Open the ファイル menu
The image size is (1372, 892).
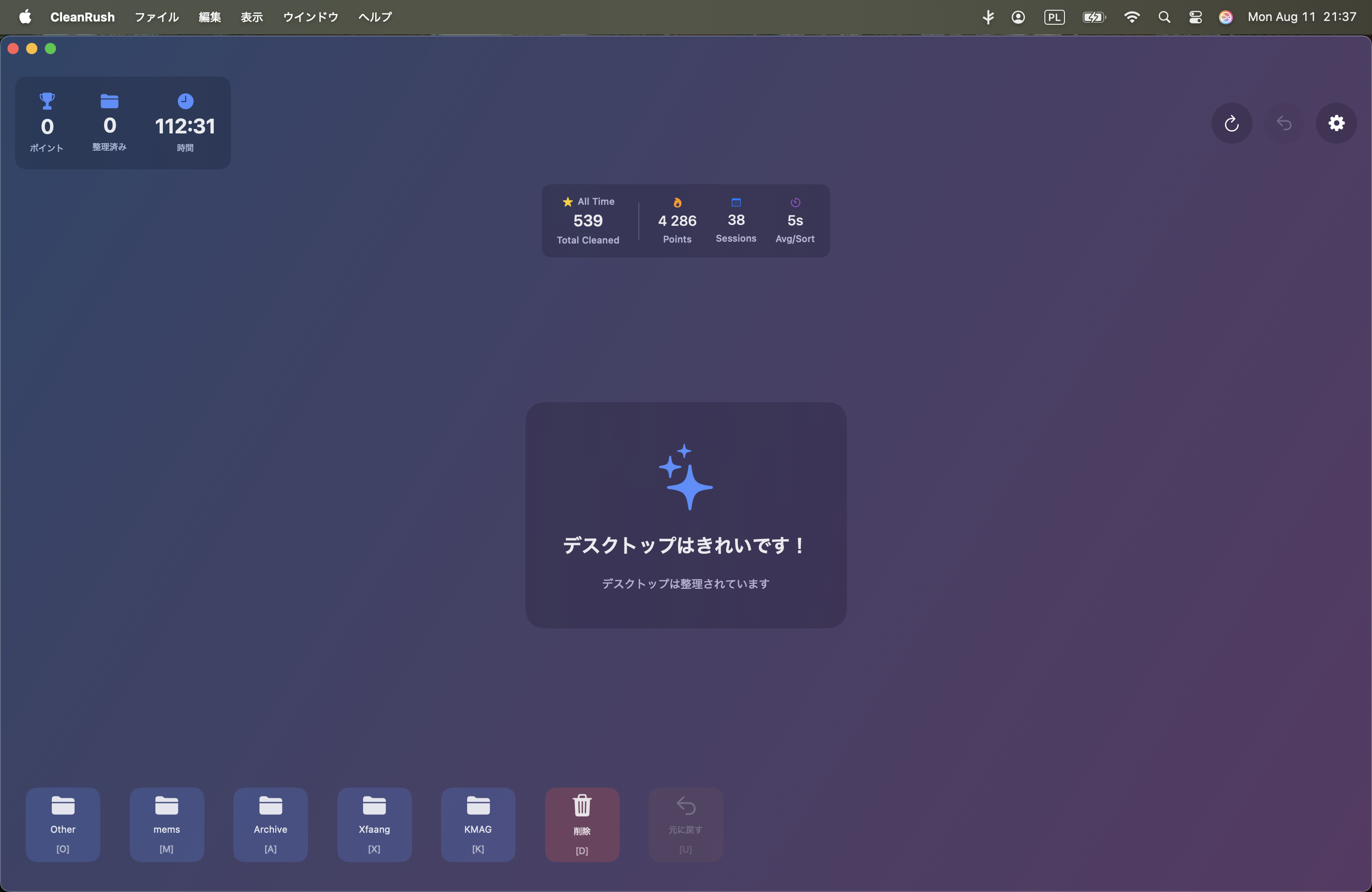tap(157, 17)
